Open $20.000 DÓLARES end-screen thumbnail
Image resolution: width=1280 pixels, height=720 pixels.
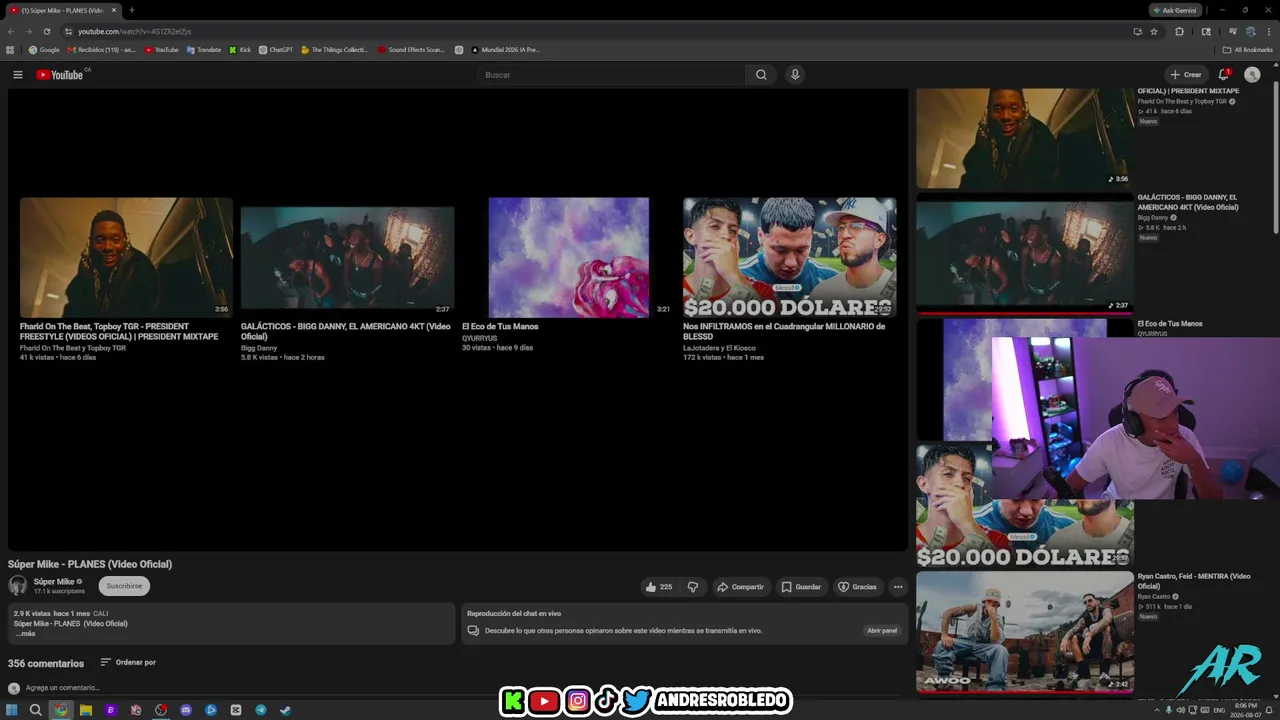click(790, 257)
